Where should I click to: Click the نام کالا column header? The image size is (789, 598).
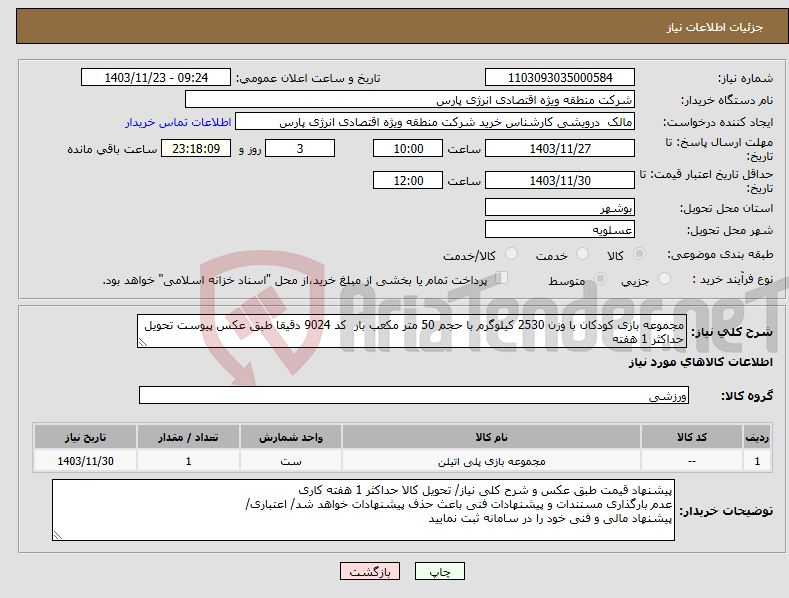coord(491,437)
